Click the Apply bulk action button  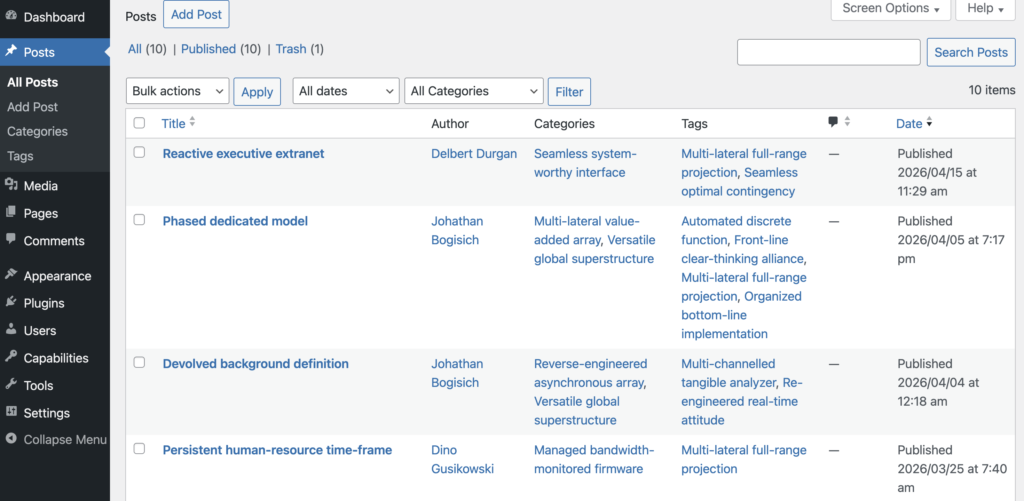(x=257, y=92)
